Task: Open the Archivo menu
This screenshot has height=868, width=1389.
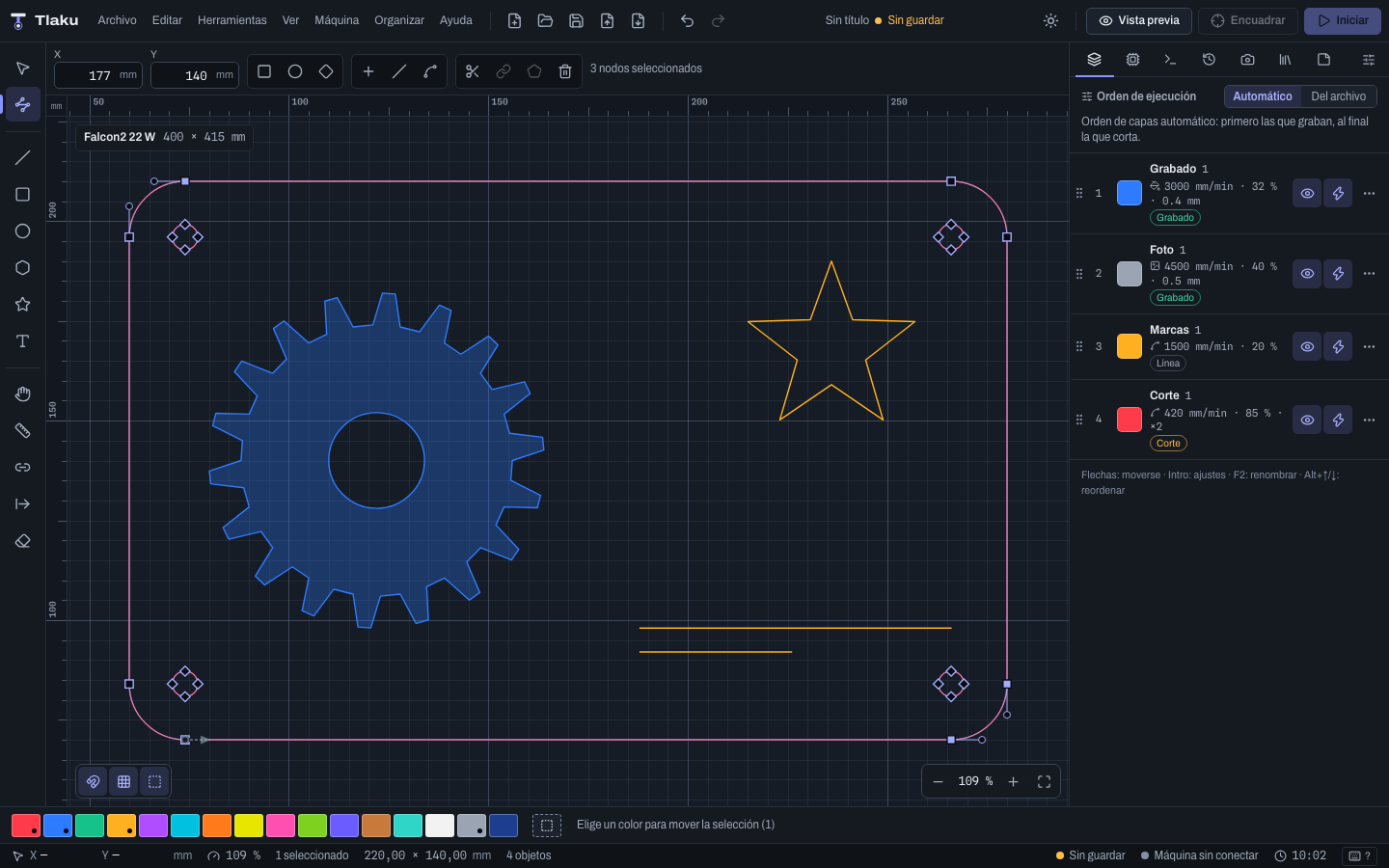Action: [118, 20]
